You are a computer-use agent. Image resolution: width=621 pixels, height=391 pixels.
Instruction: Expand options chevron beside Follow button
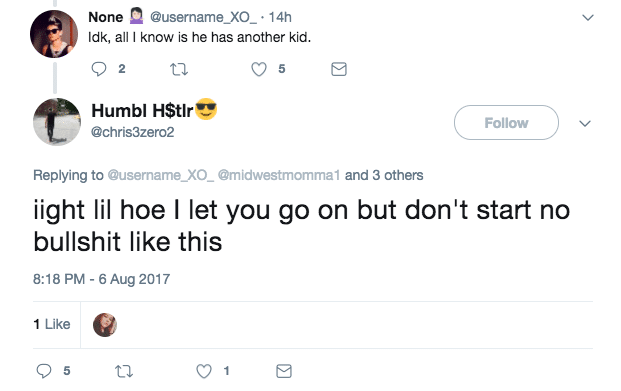pos(585,124)
